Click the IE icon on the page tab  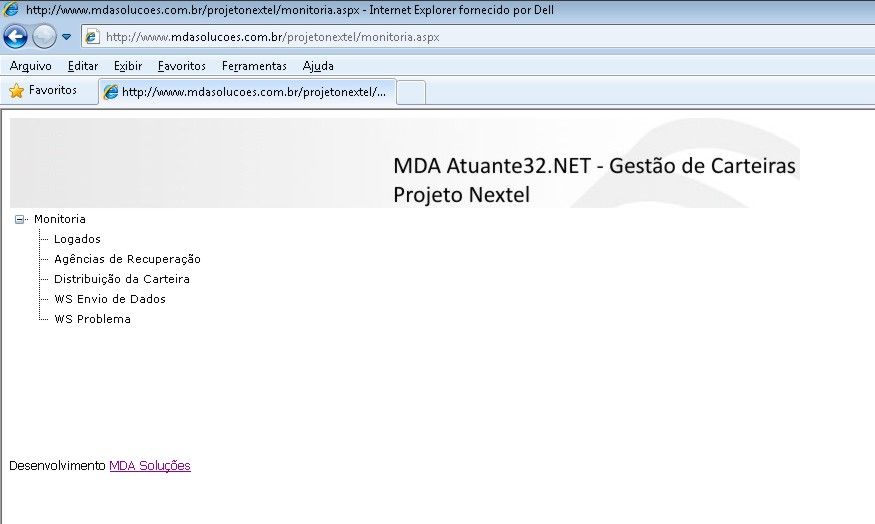[x=111, y=92]
